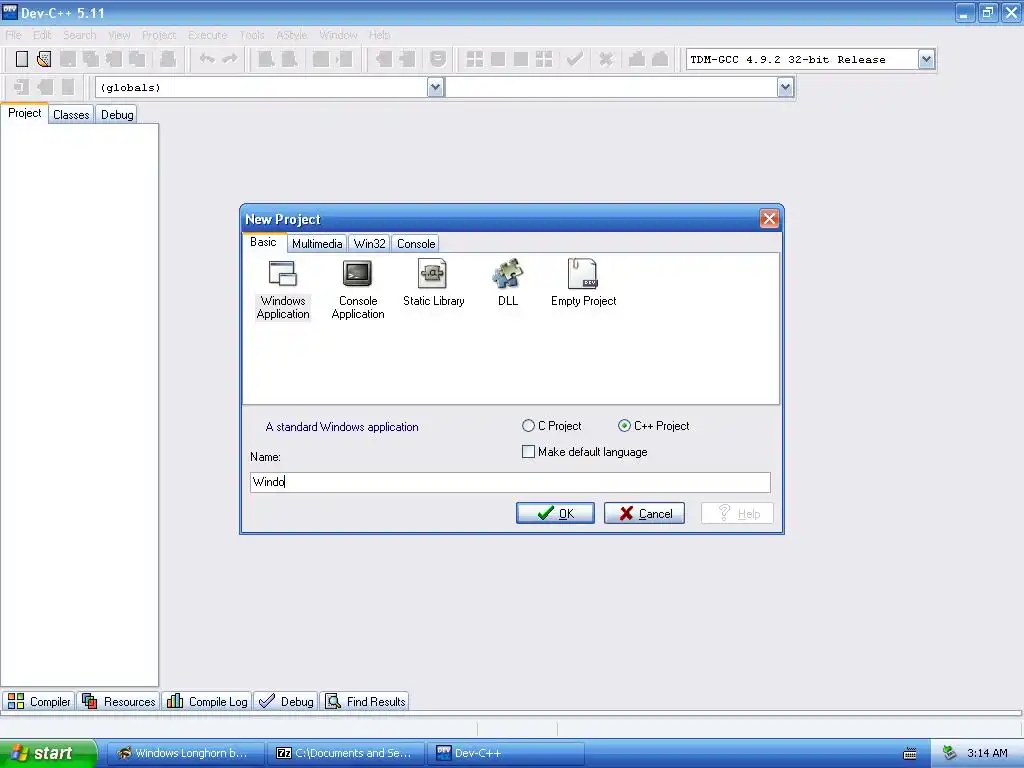
Task: Click the Find toolbar icon
Action: coord(266,59)
